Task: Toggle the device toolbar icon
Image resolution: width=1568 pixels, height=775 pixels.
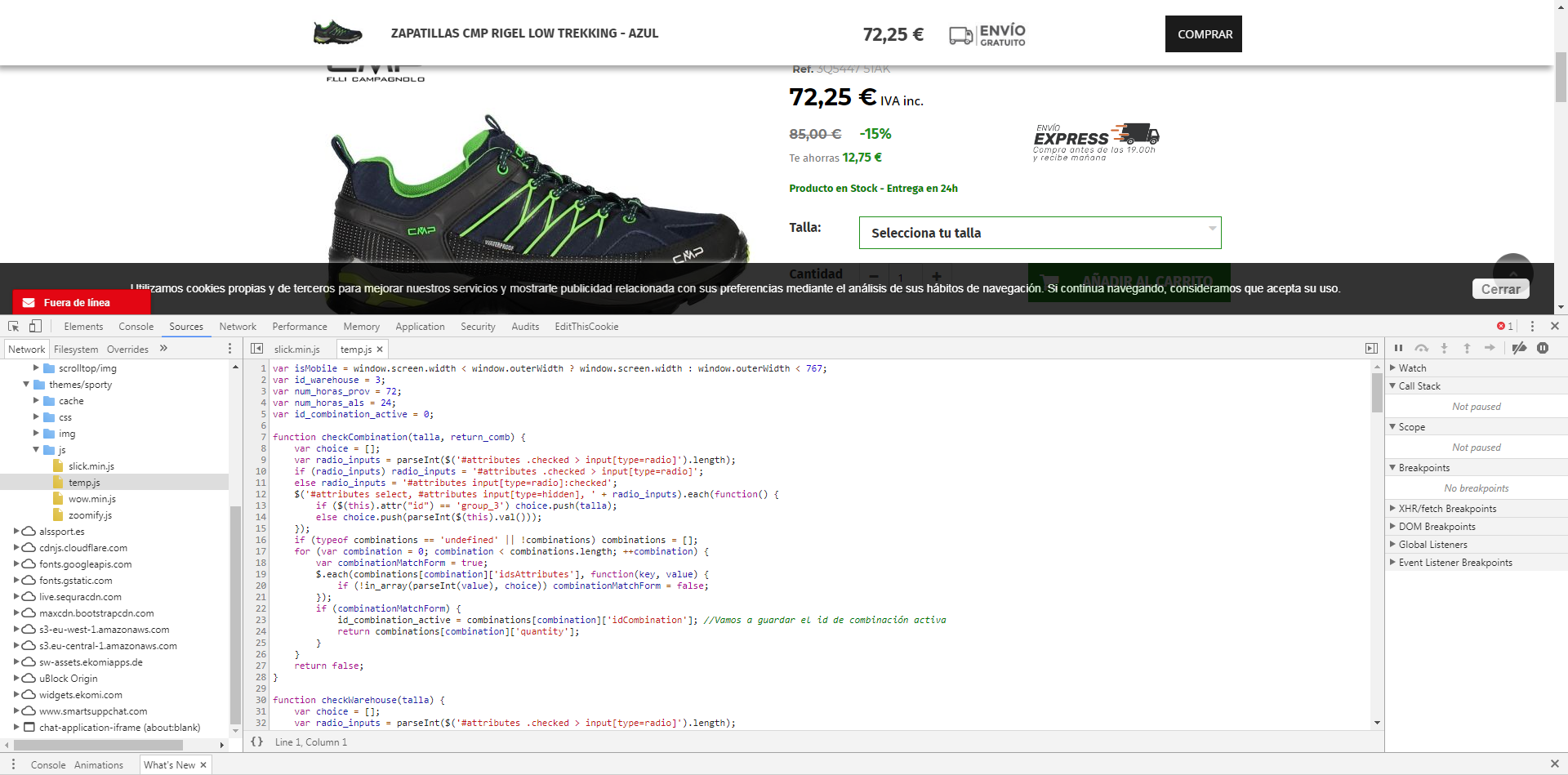Action: pos(35,326)
